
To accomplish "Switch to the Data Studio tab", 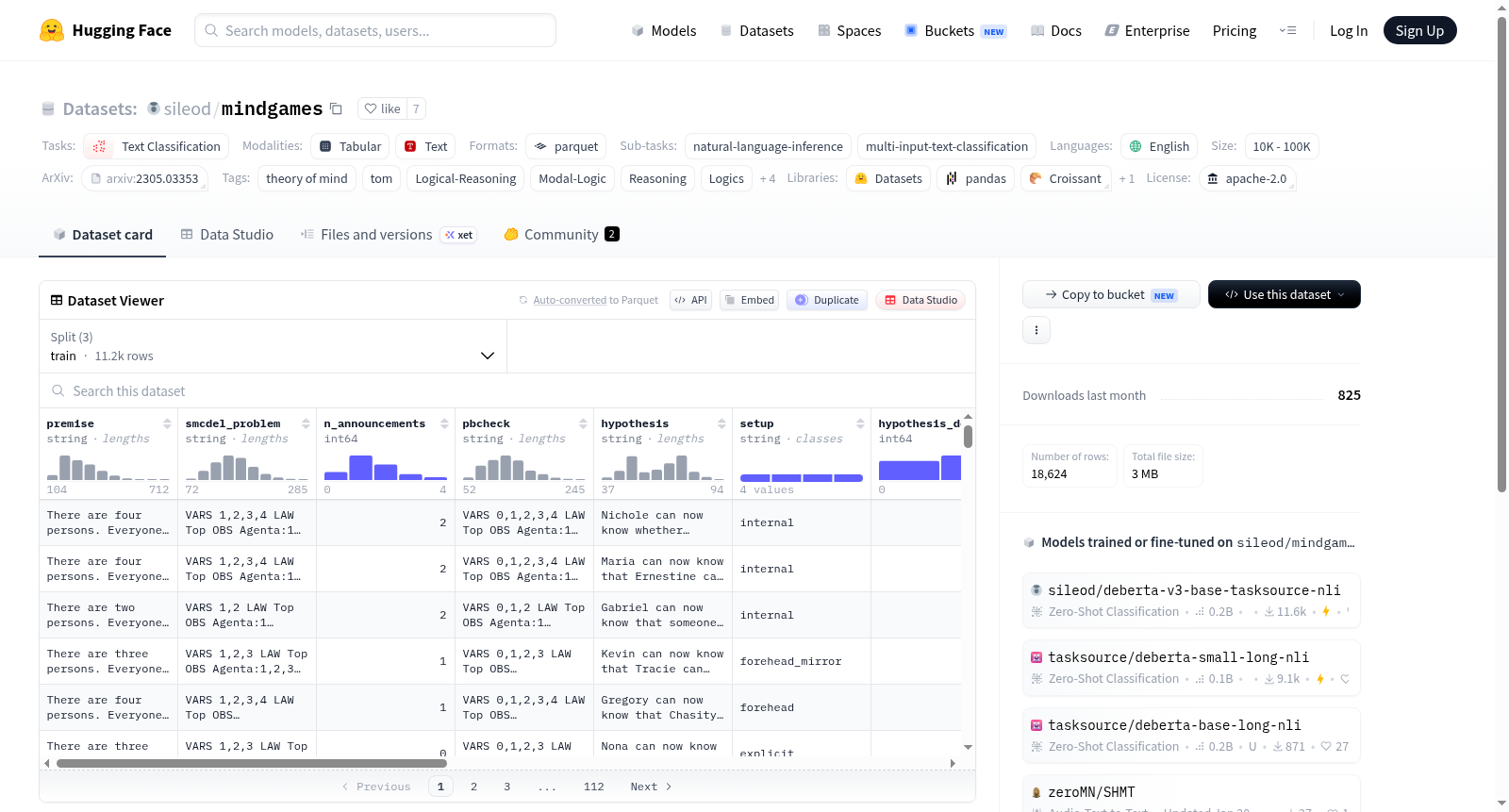I will tap(226, 235).
